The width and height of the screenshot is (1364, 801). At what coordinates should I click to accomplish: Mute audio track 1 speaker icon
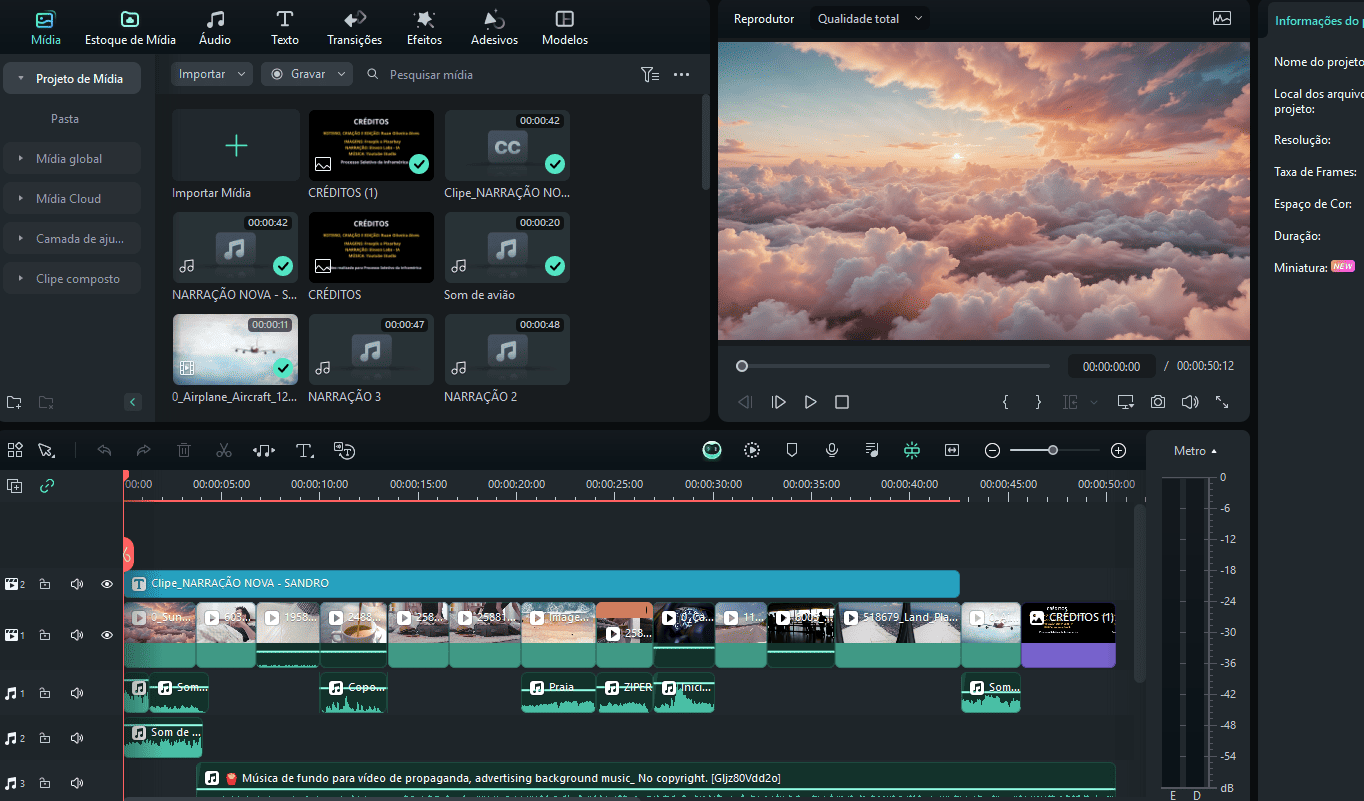point(77,693)
